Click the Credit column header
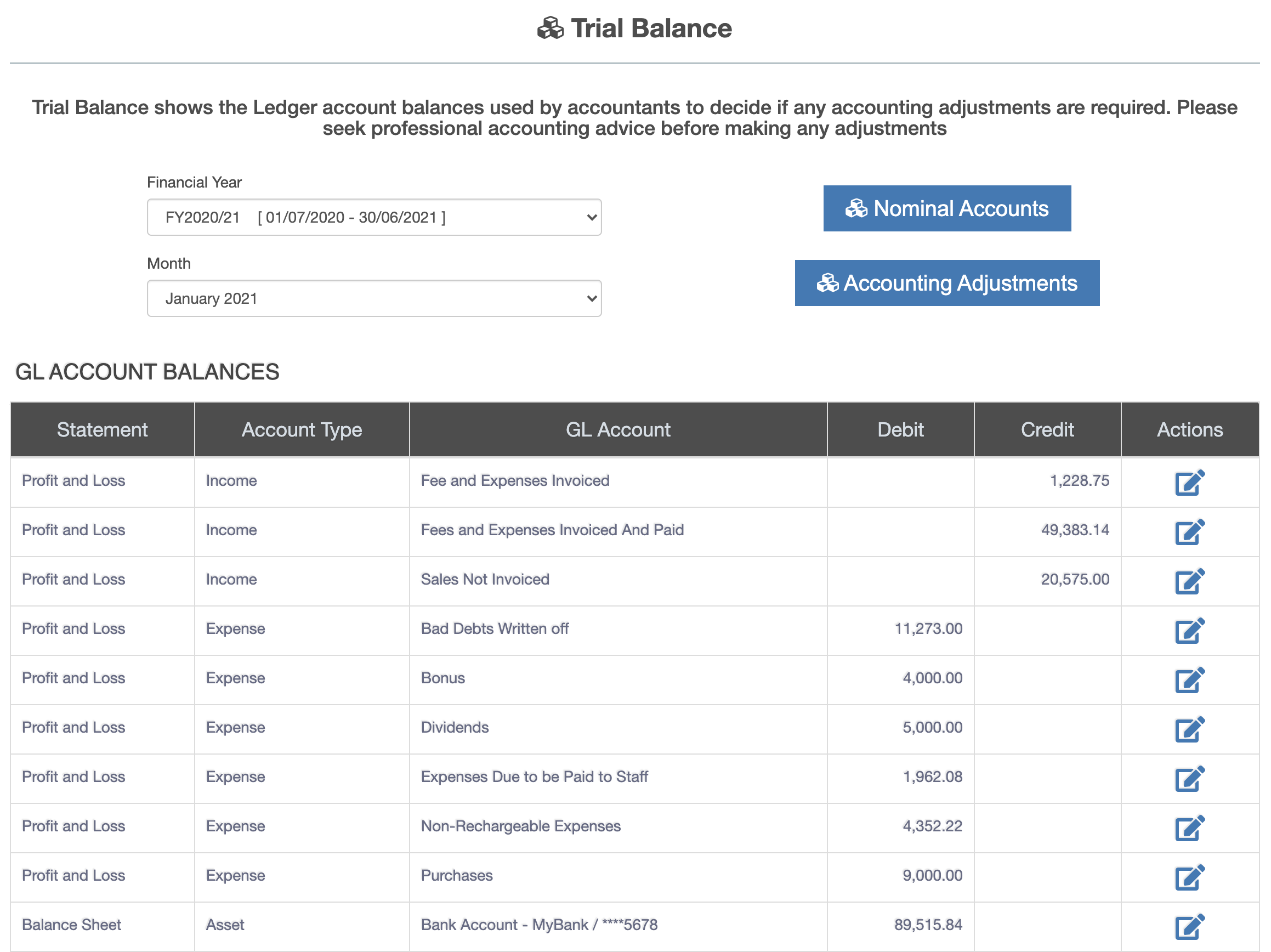 (1047, 430)
